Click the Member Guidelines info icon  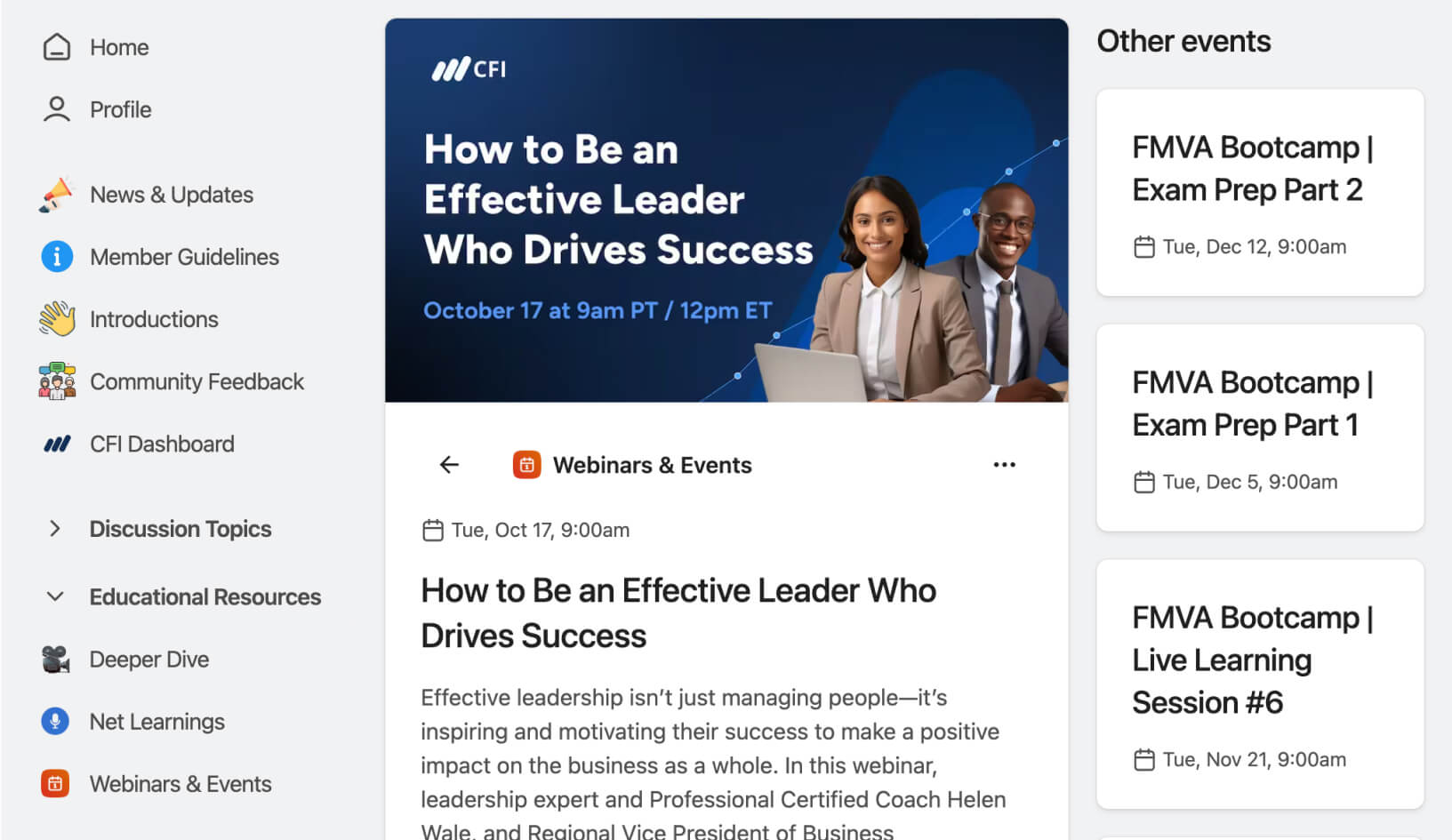57,257
